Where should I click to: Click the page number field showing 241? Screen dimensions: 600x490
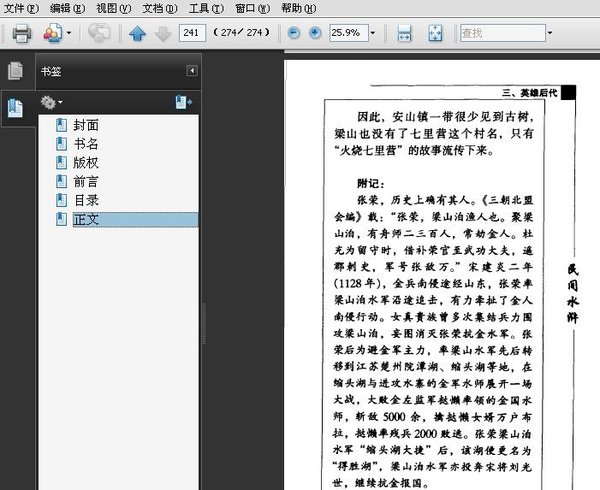point(192,33)
